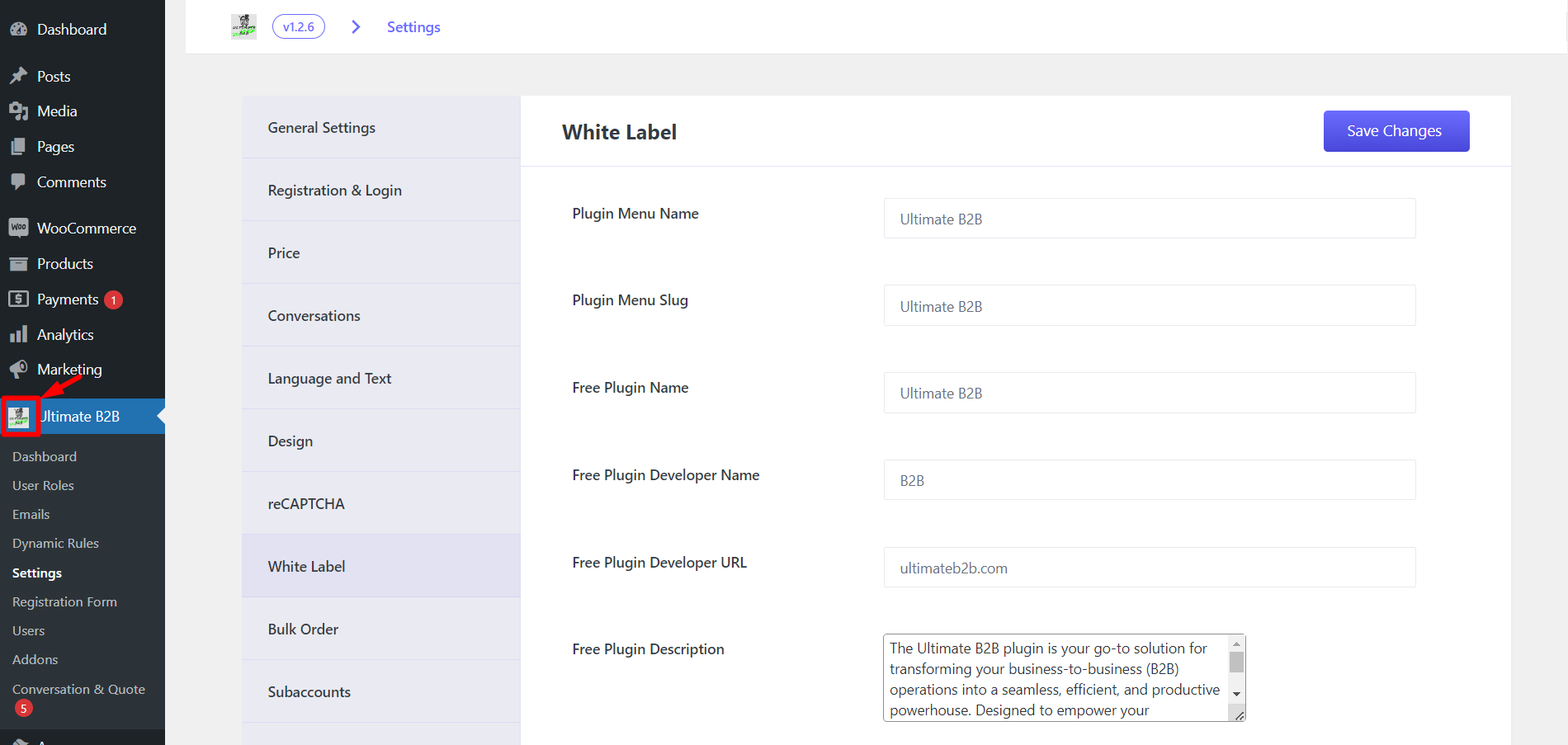Click the Products archive icon

click(18, 263)
